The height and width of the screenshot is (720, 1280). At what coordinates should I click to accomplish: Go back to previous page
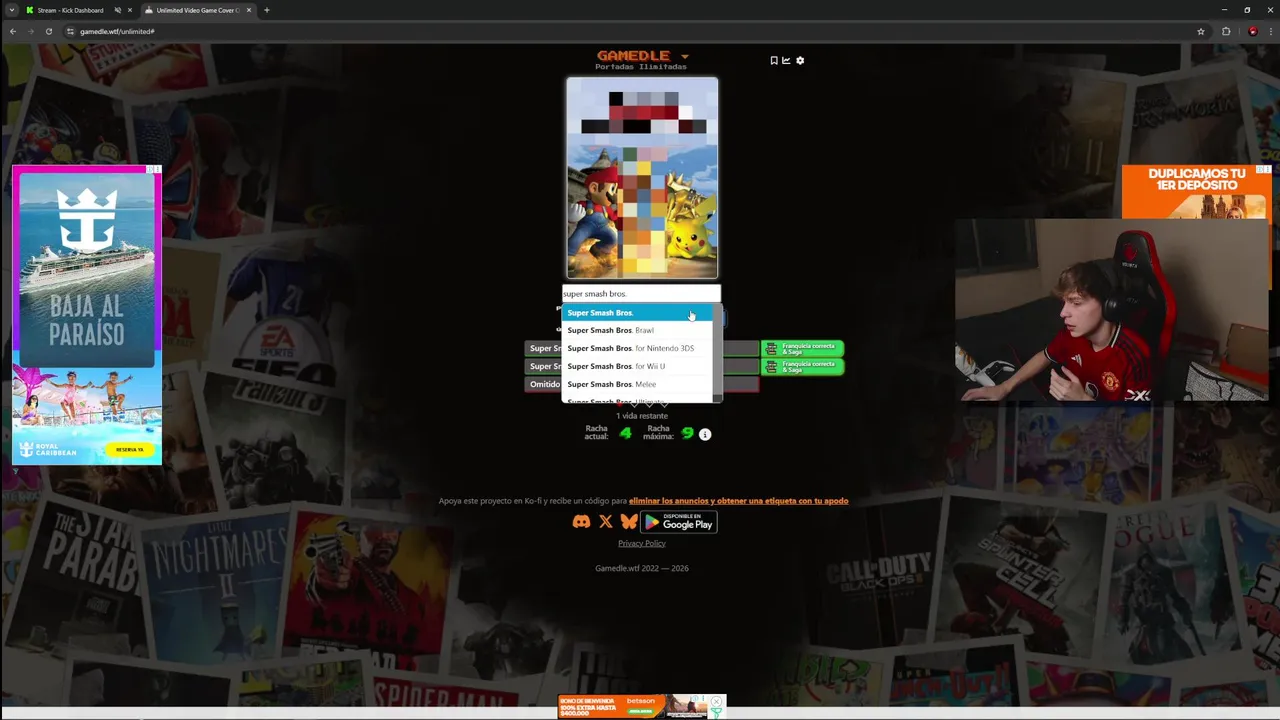(12, 31)
